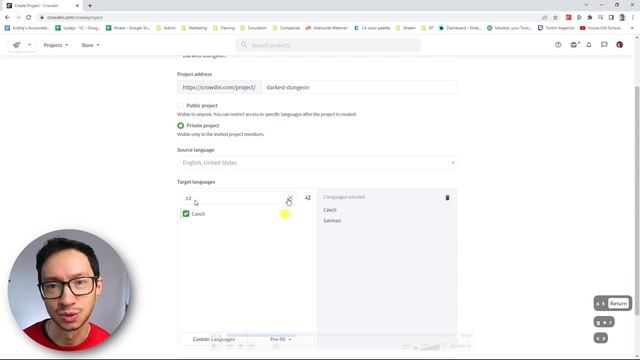Screen dimensions: 640x360
Task: Open the user profile avatar in navbar
Action: click(x=620, y=45)
